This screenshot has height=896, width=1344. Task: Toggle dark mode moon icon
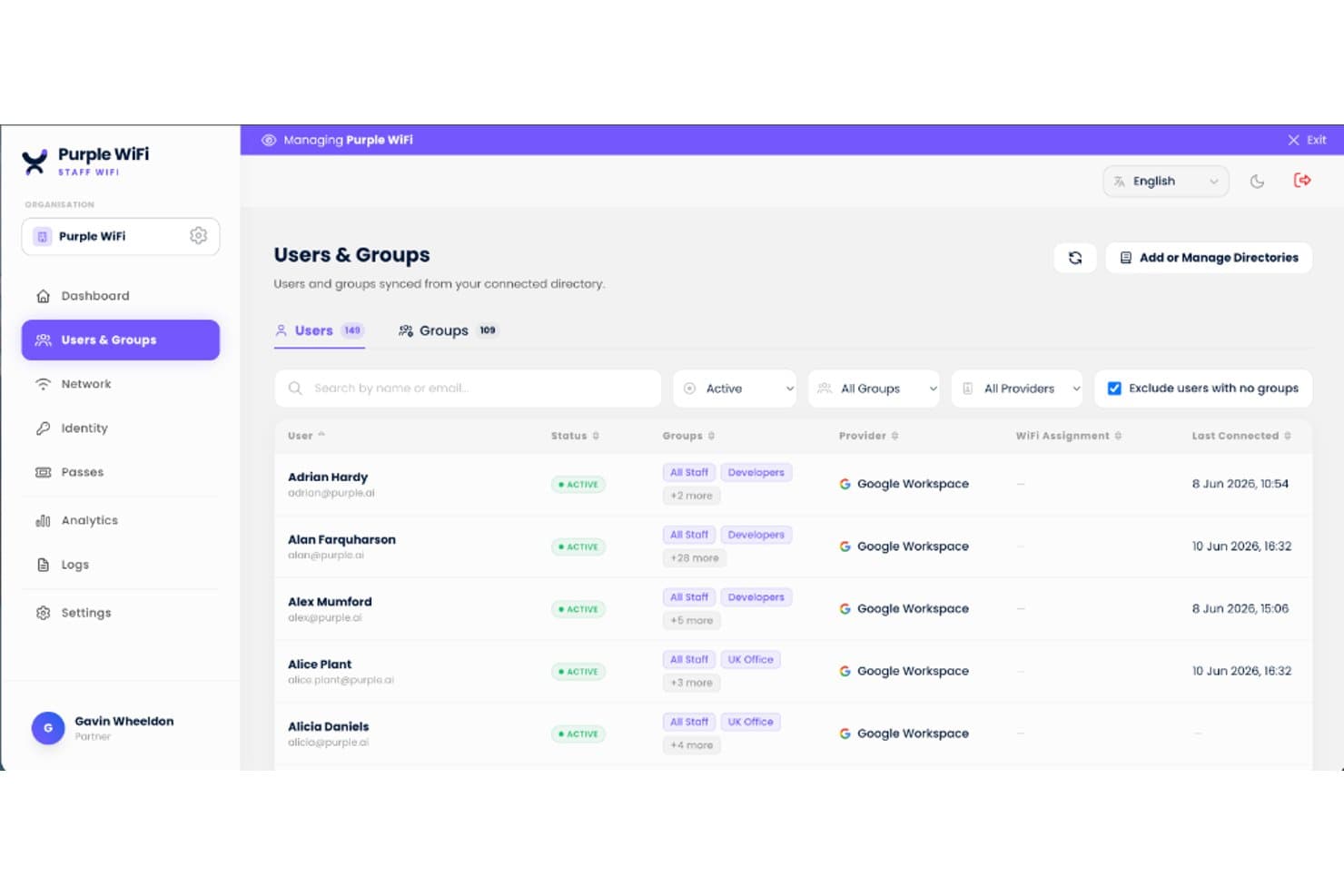click(x=1257, y=182)
